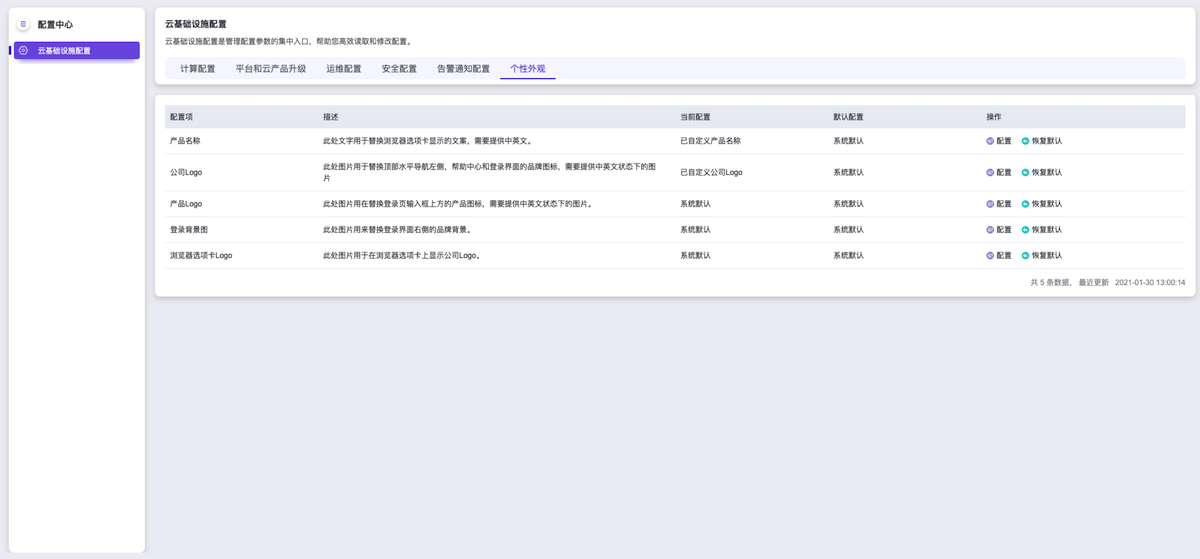This screenshot has height=559, width=1200.
Task: Click the 云基础设施配置 sidebar gear icon
Action: pos(24,50)
